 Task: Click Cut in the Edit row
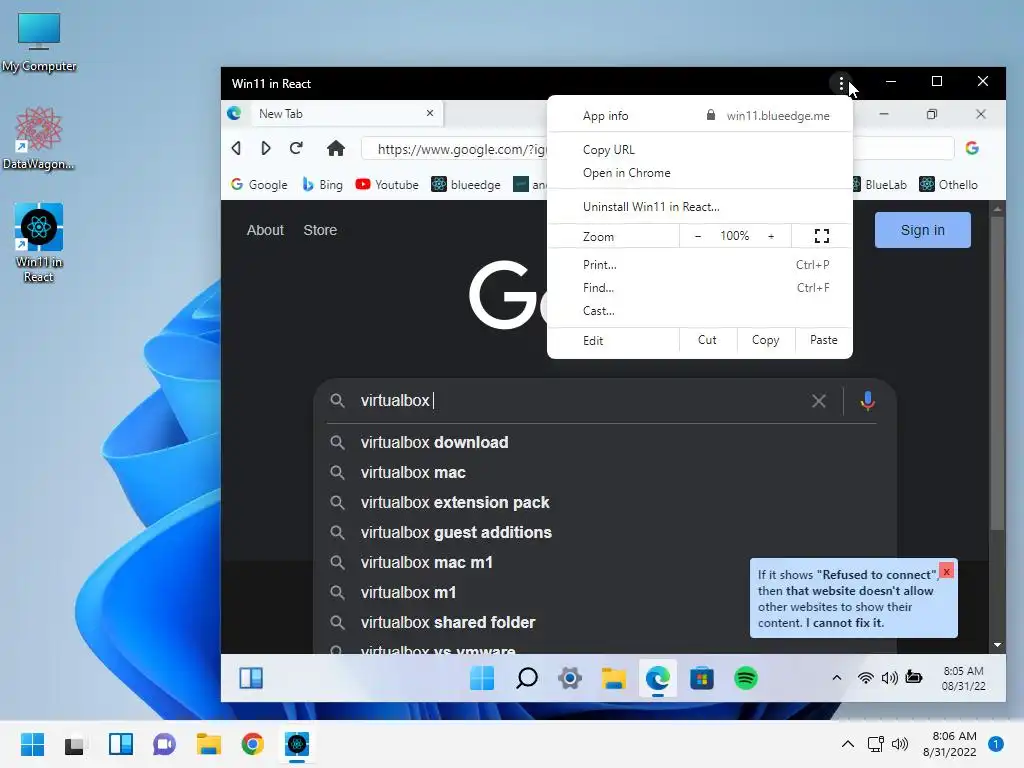(x=707, y=340)
